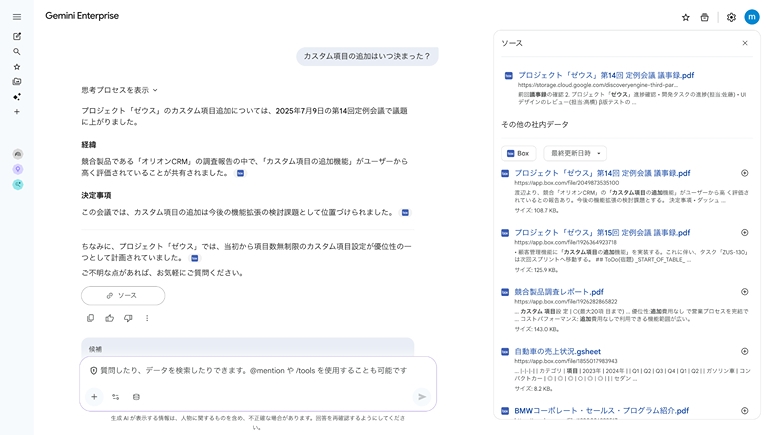Open tools settings icon in prompt box
The image size is (768, 435).
tap(116, 397)
